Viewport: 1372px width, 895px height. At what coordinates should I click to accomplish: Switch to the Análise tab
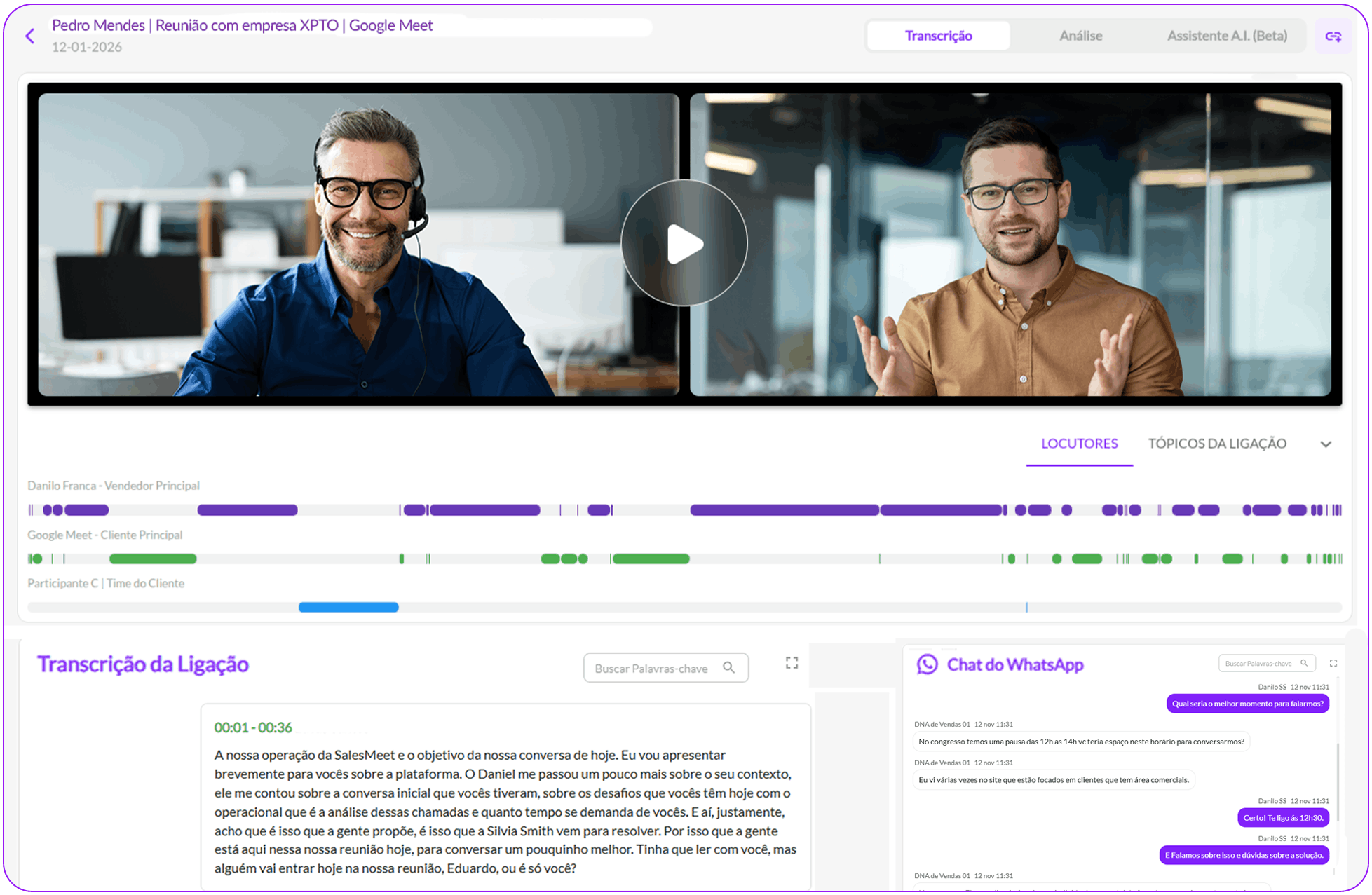(x=1080, y=36)
